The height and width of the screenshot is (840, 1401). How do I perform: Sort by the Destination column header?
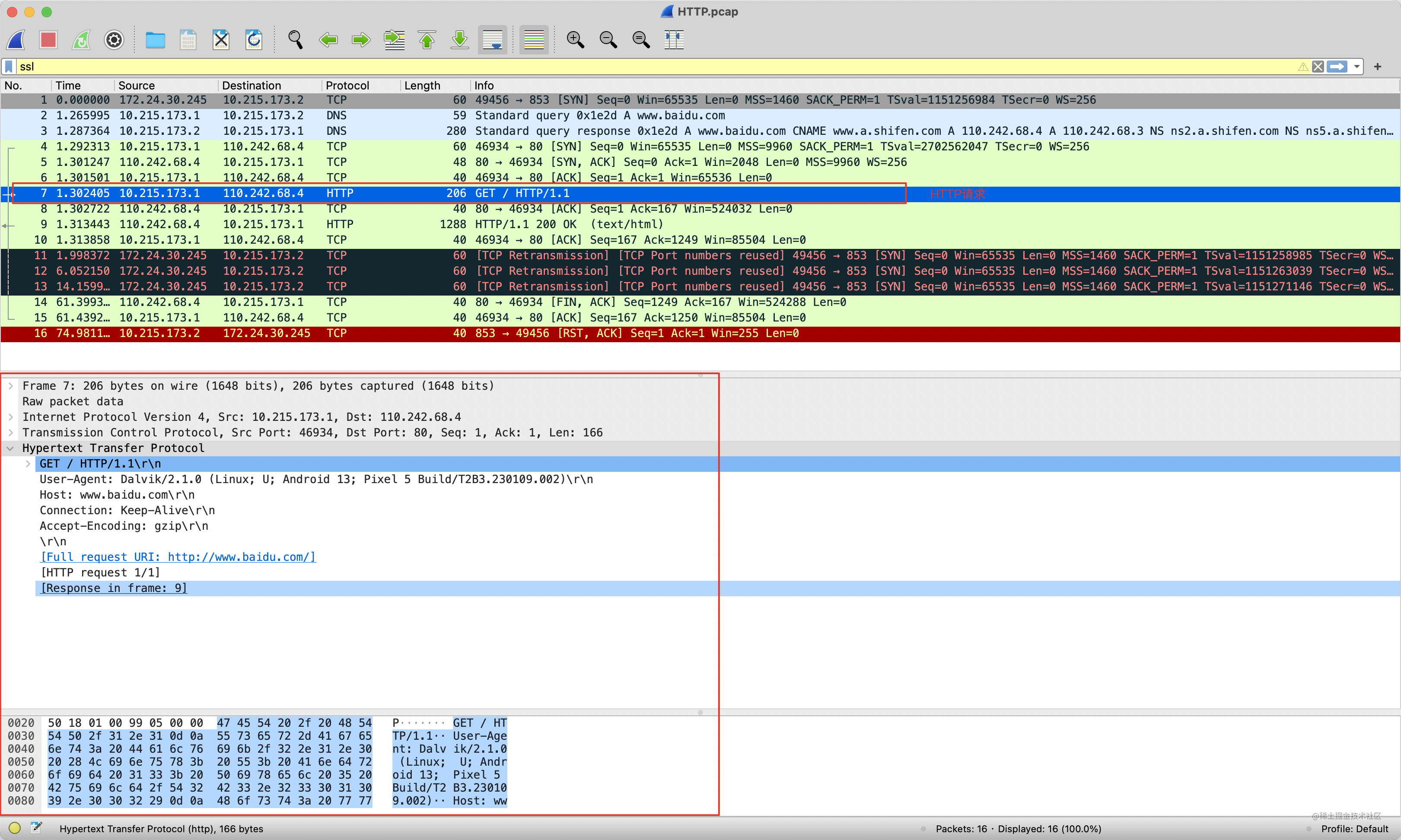pos(270,86)
